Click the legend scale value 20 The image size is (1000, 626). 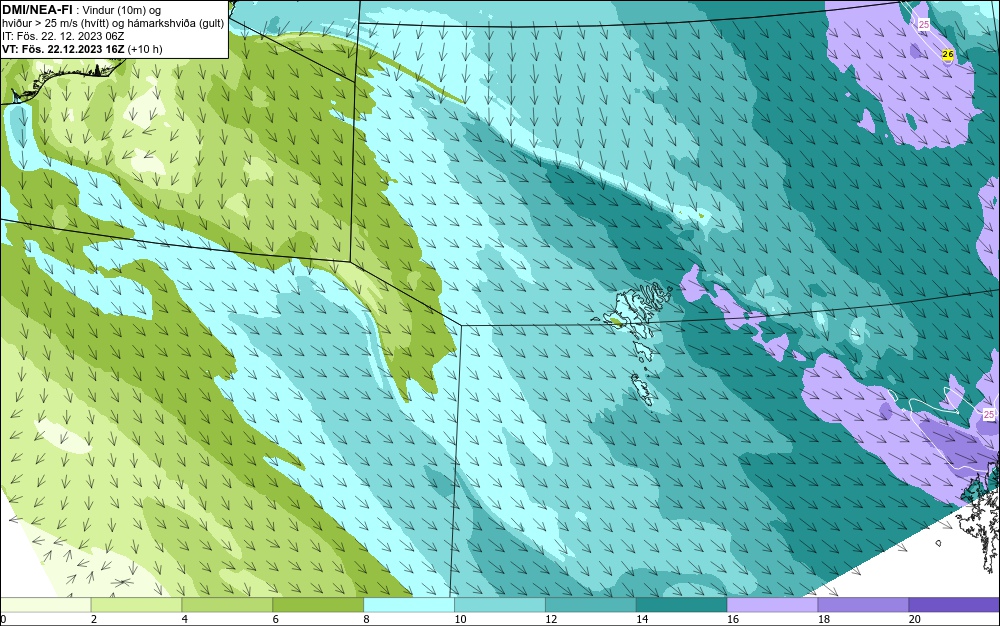(x=915, y=619)
